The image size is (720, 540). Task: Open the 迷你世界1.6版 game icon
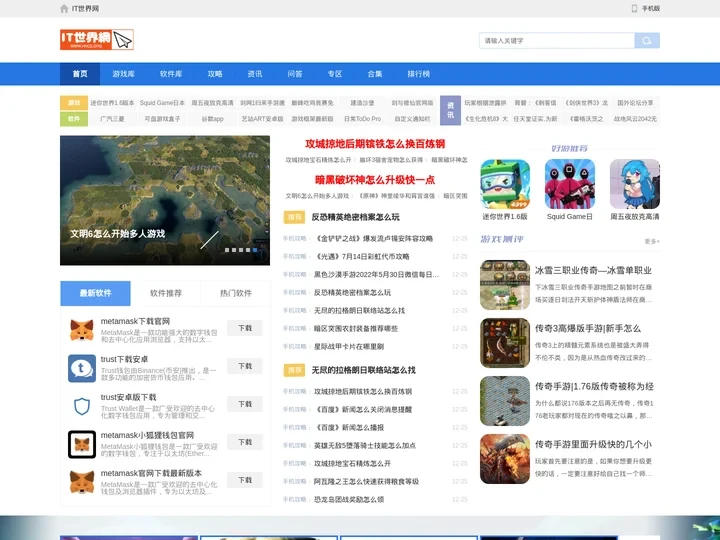point(505,184)
